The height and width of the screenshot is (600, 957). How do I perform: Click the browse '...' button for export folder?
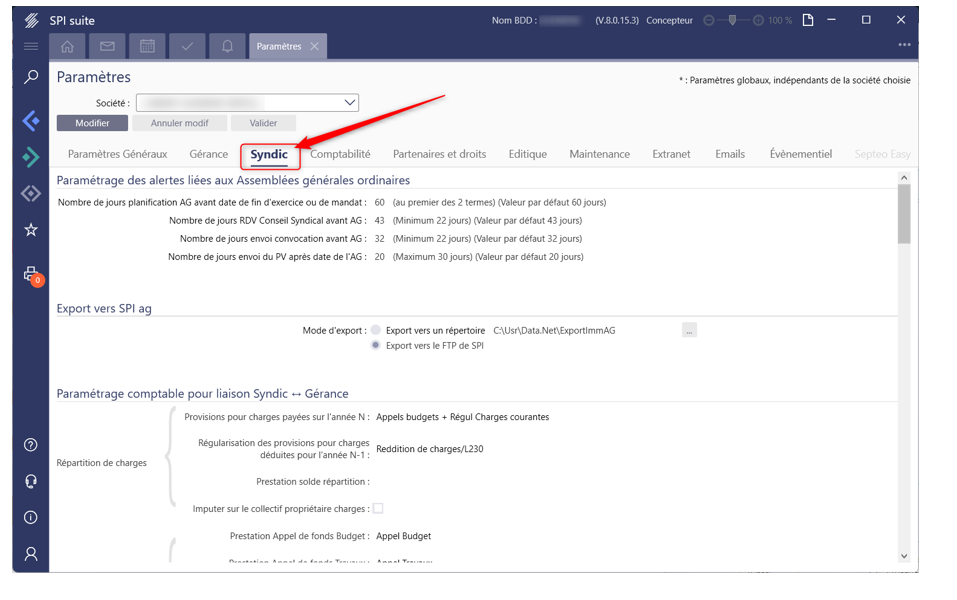click(689, 330)
